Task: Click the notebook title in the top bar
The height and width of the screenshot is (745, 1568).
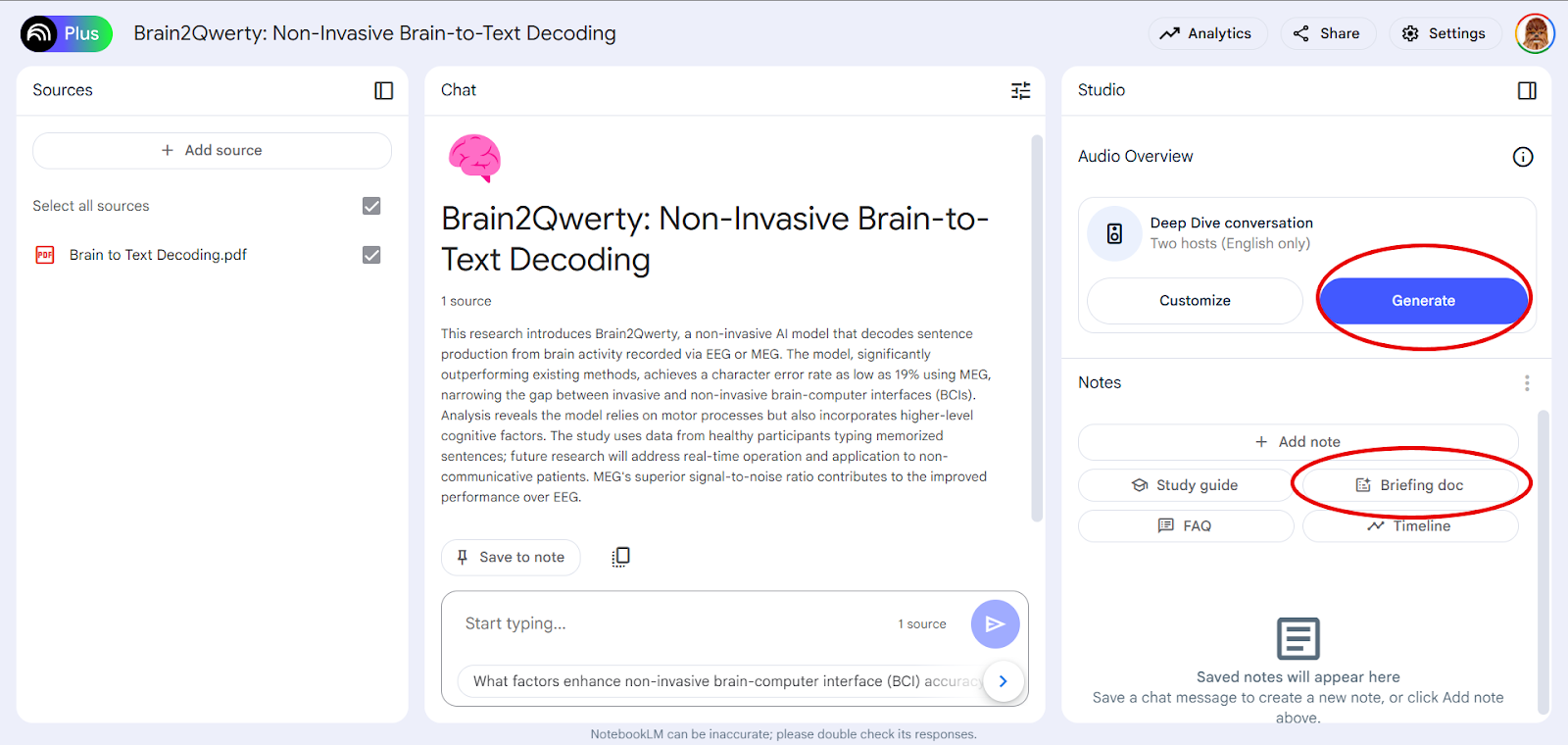Action: pyautogui.click(x=375, y=33)
